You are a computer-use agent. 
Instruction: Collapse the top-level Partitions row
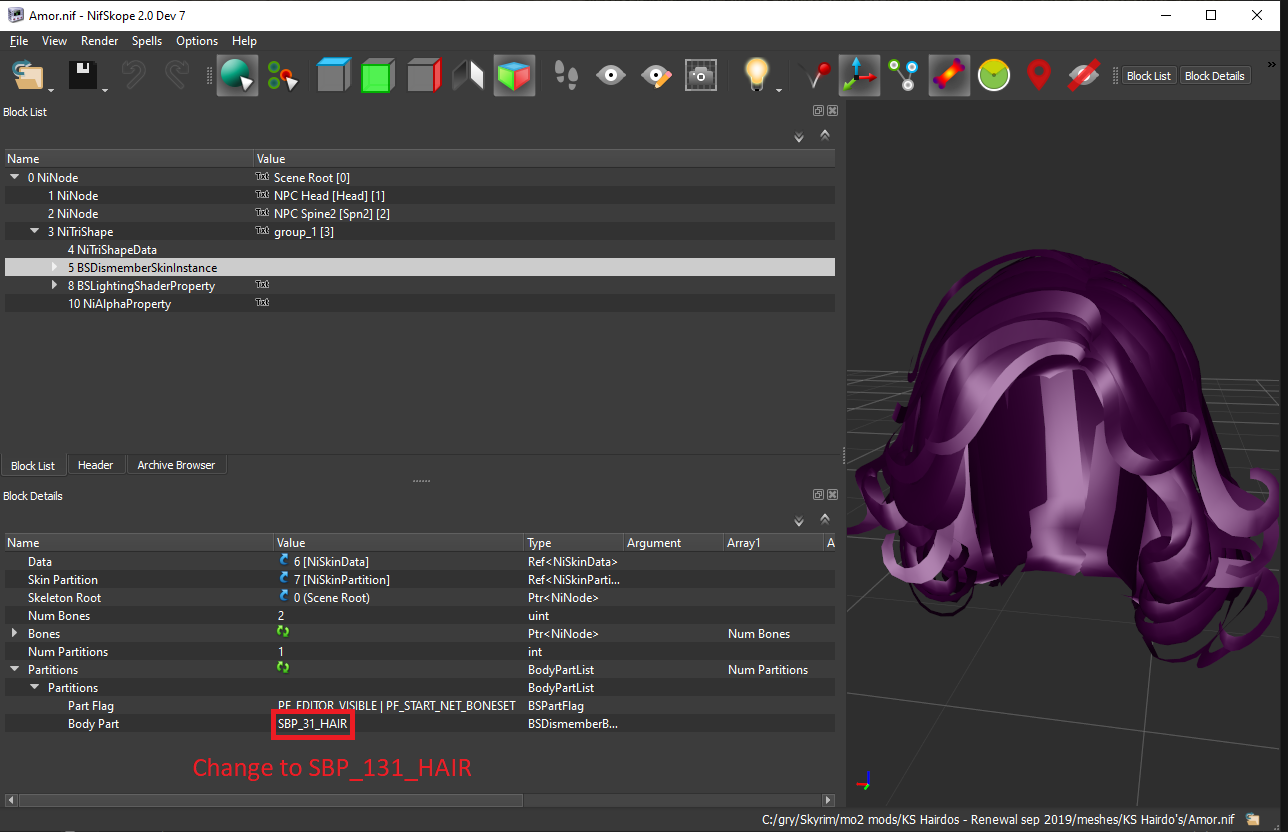15,670
